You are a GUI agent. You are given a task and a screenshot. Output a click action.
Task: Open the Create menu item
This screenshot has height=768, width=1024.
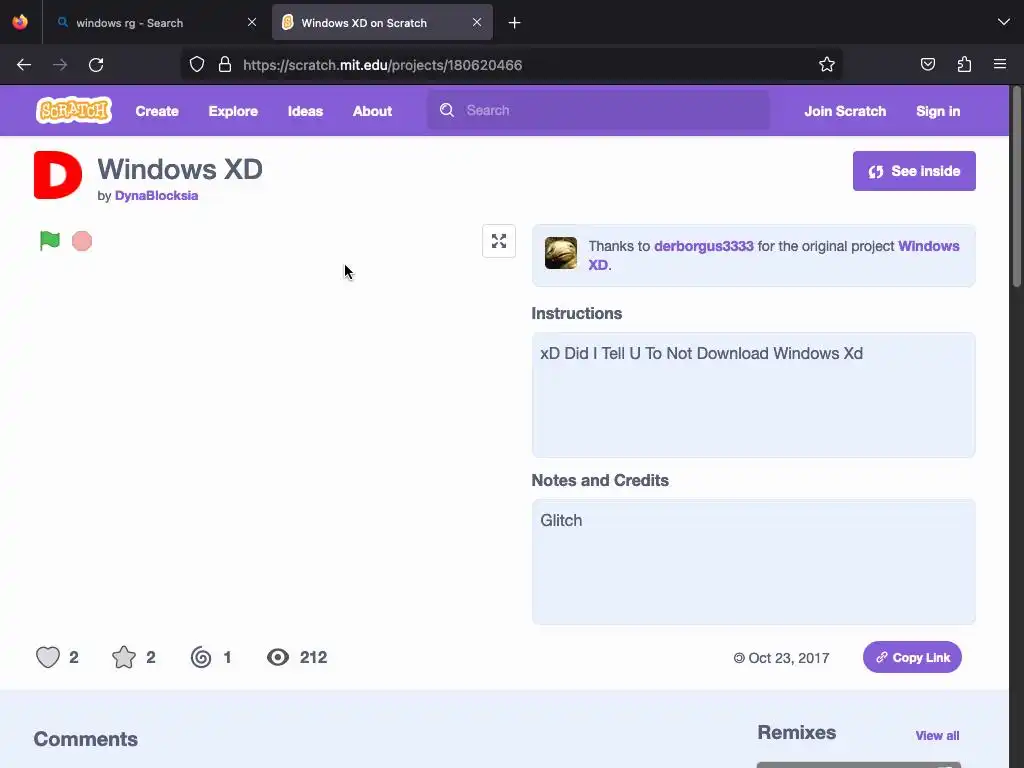point(157,111)
